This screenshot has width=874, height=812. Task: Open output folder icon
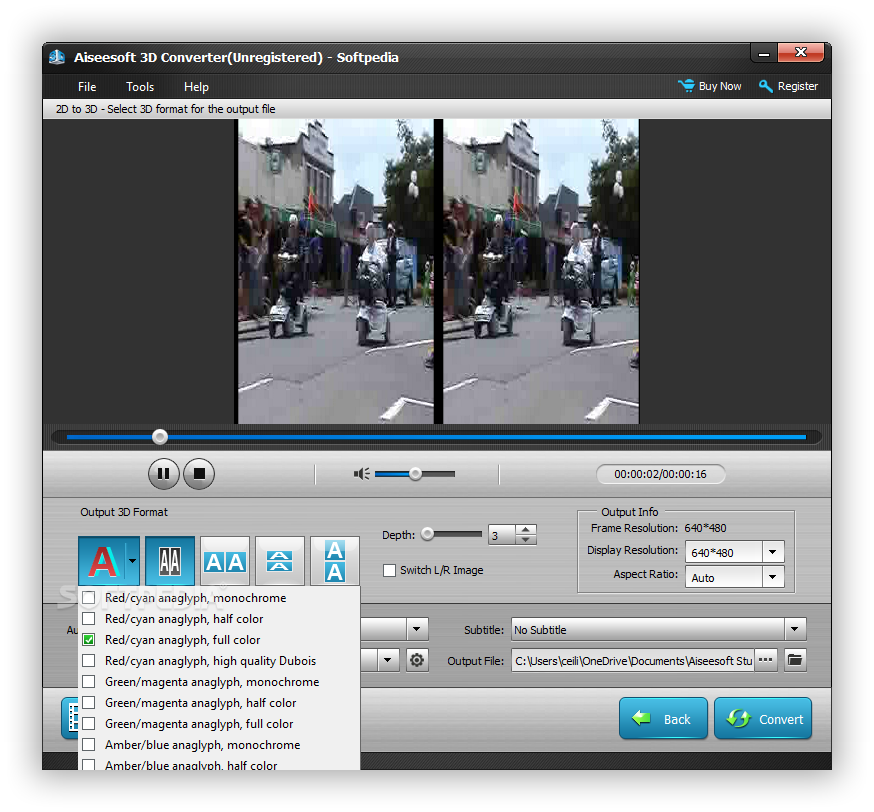coord(795,660)
